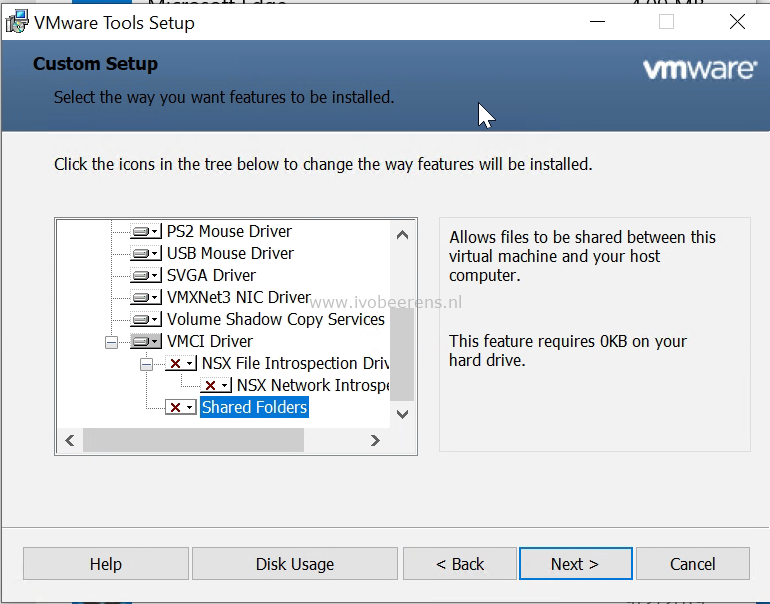Screen dimensions: 770x604
Task: Select SVGA Driver label
Action: click(x=211, y=275)
